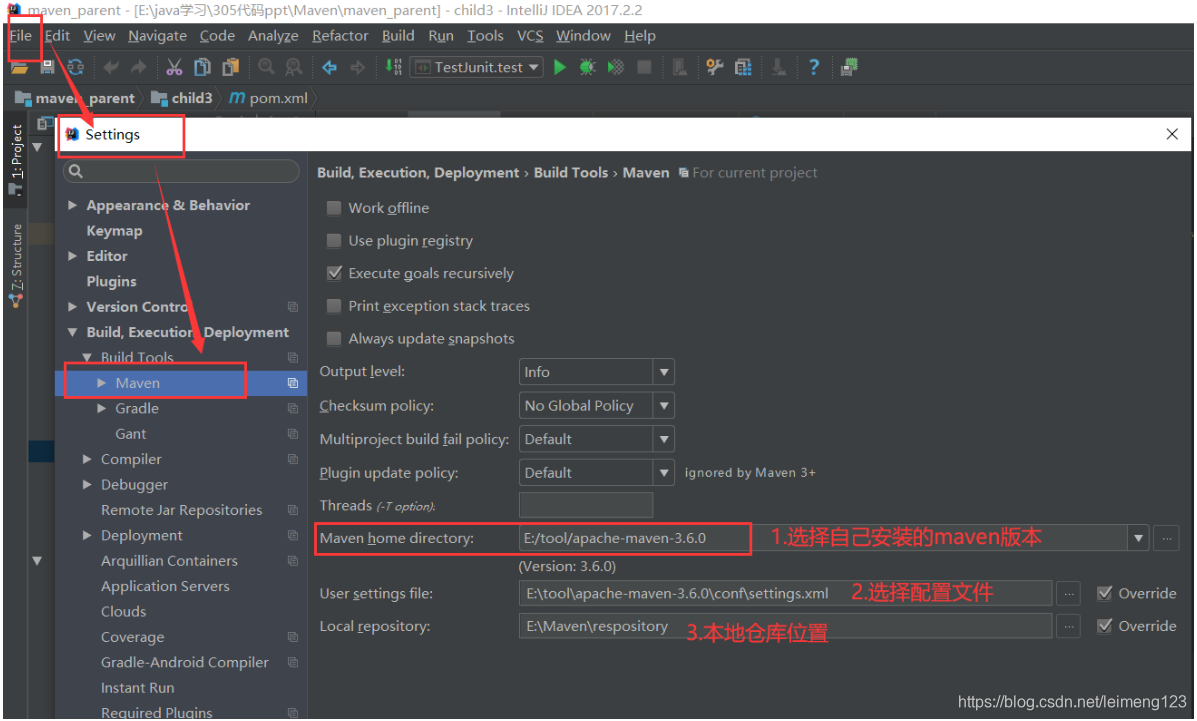
Task: Open the Z: Structure side tool window
Action: click(16, 266)
